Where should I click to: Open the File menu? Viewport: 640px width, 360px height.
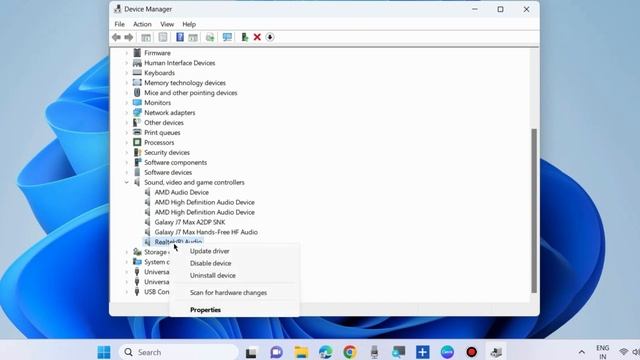pyautogui.click(x=120, y=24)
